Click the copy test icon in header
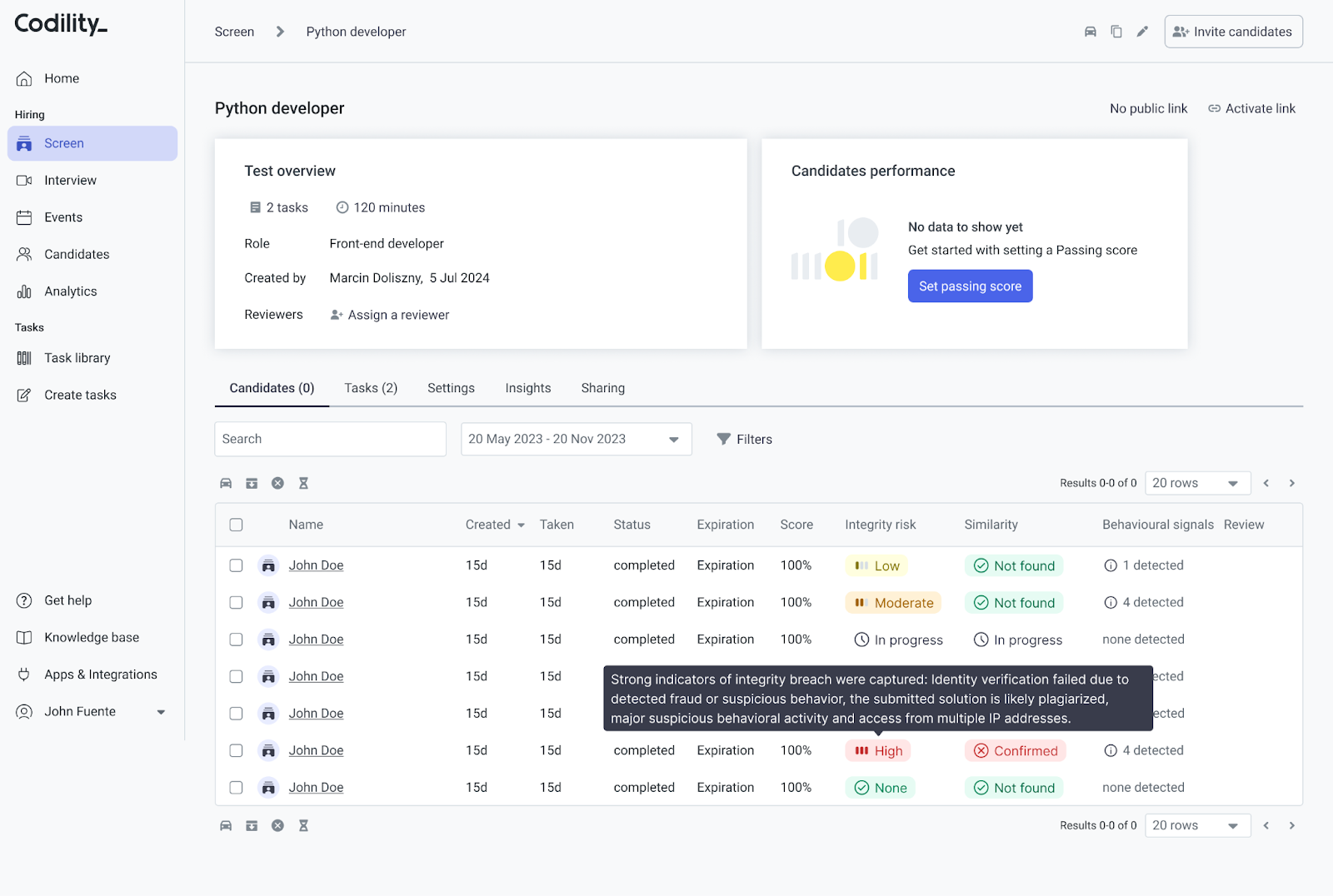The width and height of the screenshot is (1333, 896). [x=1116, y=32]
